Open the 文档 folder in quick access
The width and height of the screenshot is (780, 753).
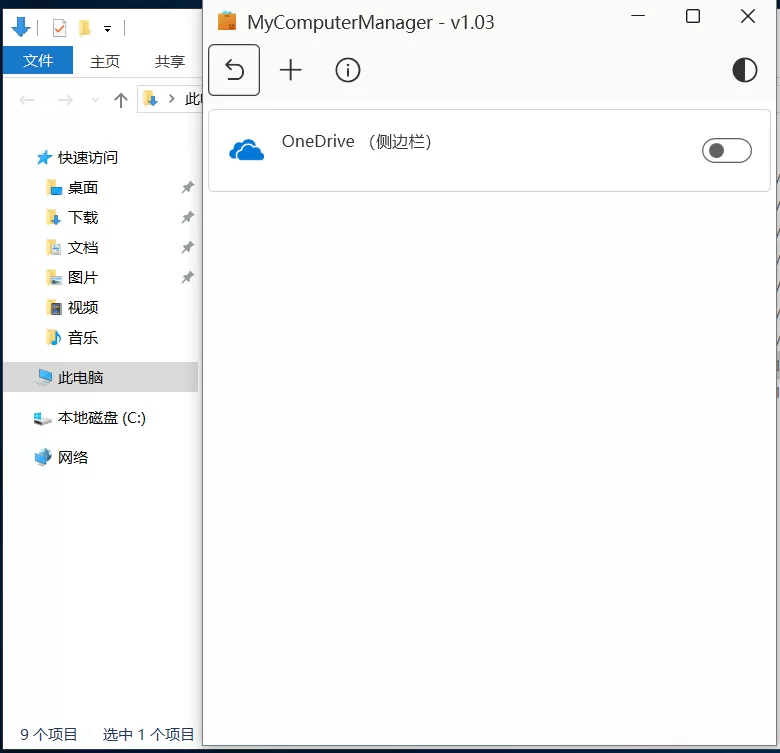click(x=73, y=247)
